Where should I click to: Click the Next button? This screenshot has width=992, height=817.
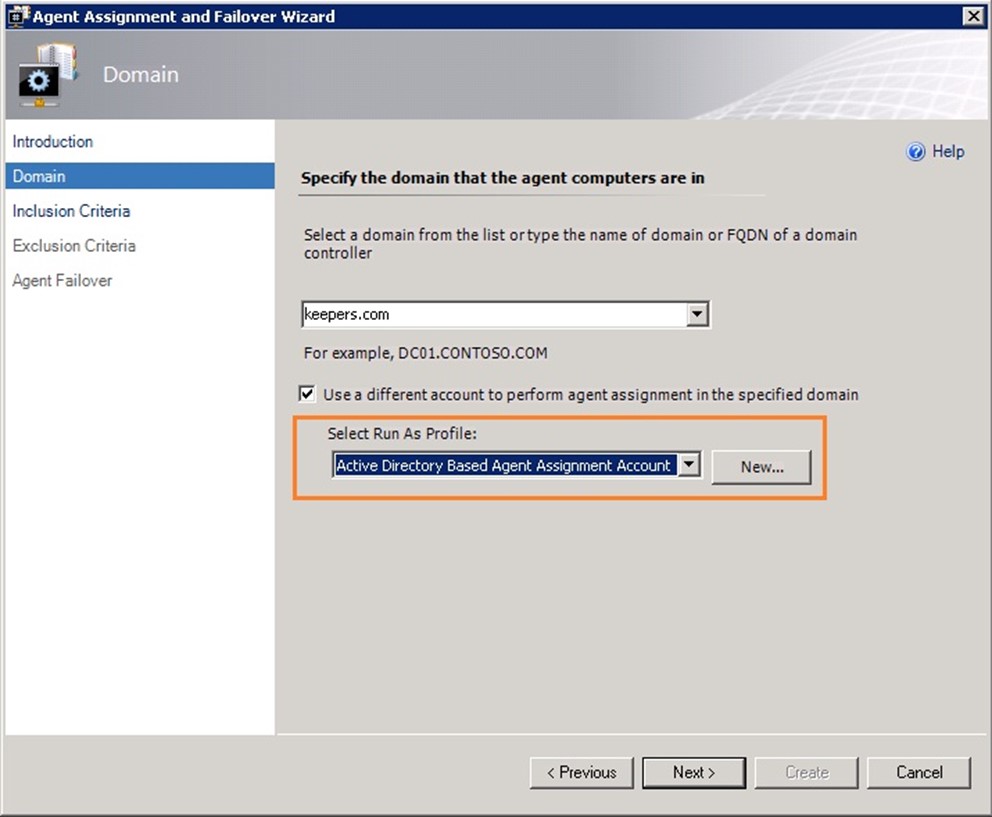tap(694, 773)
